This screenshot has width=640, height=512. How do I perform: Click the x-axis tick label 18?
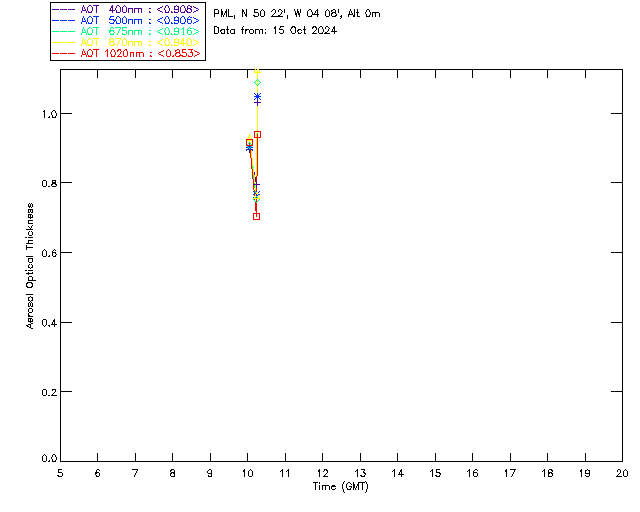pyautogui.click(x=547, y=473)
